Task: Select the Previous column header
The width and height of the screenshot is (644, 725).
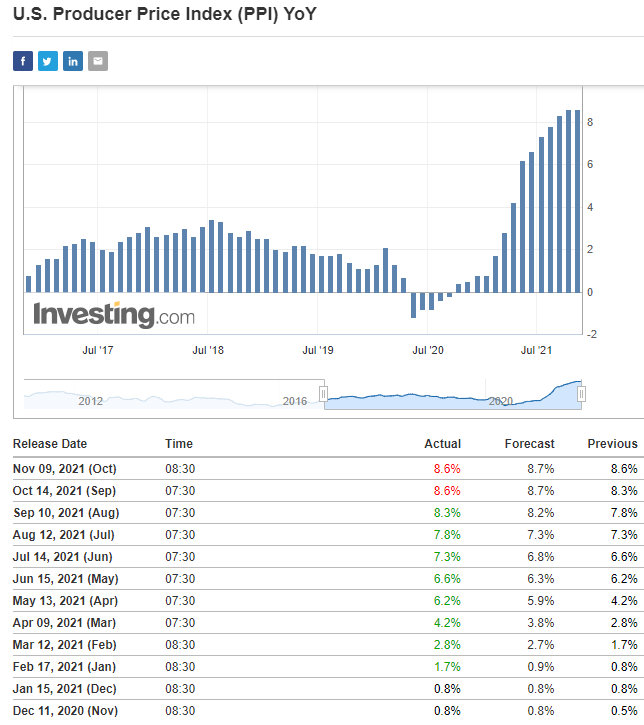Action: (613, 444)
